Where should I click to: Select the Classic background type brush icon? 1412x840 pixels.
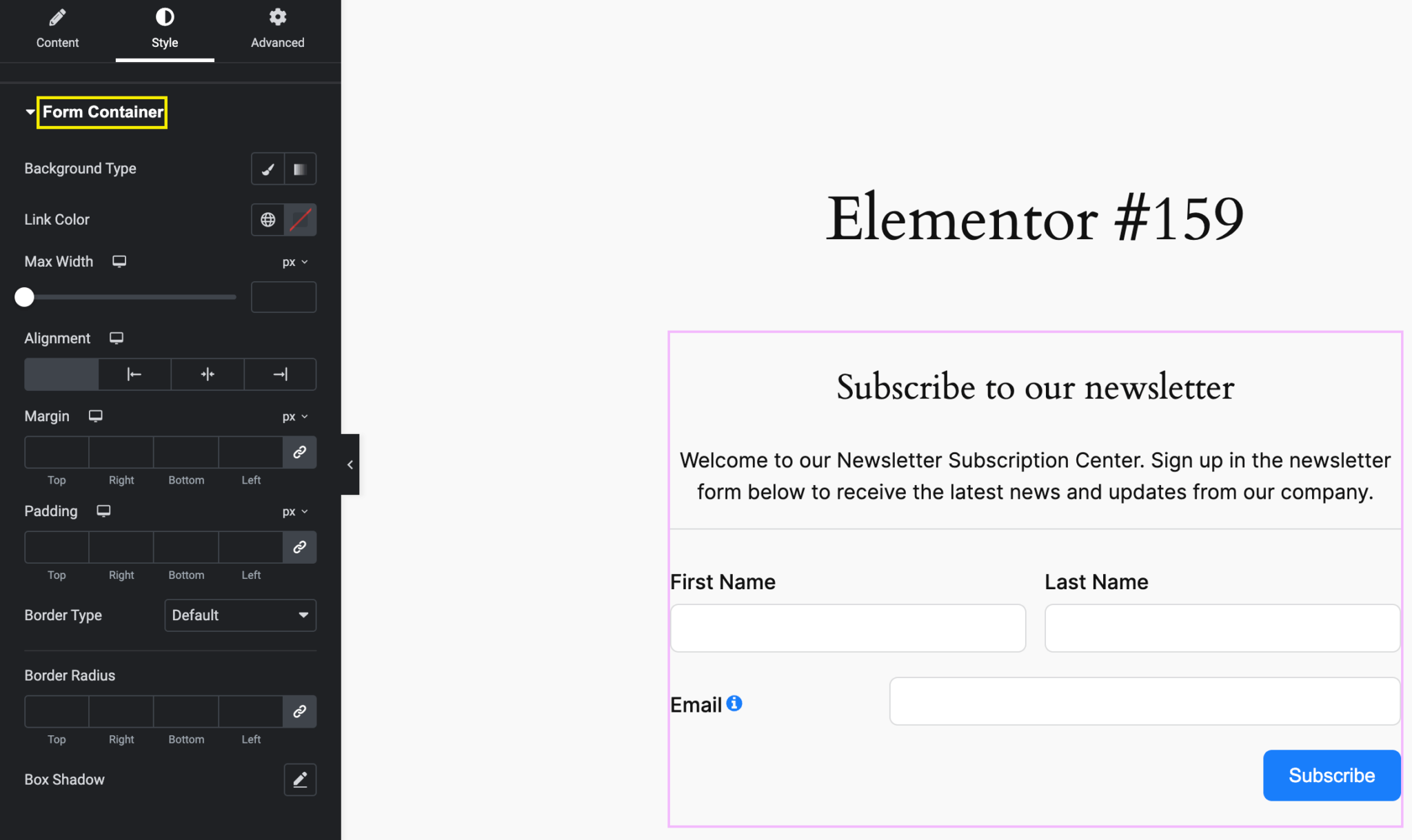click(268, 169)
